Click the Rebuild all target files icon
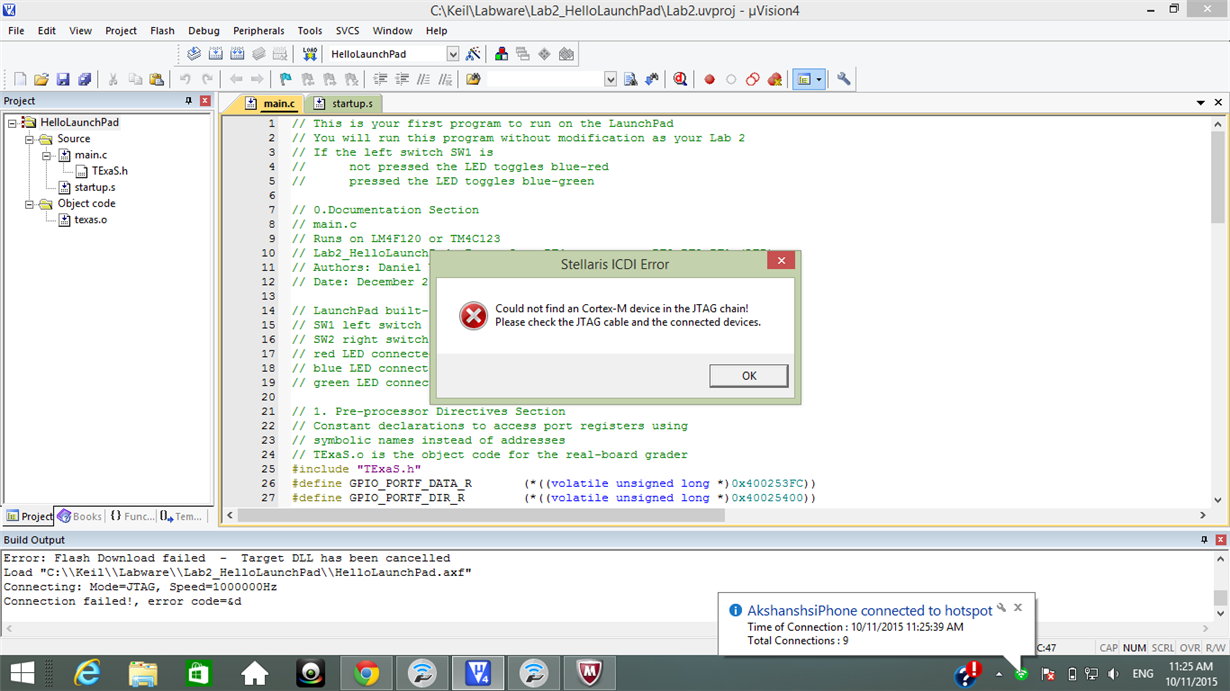Screen dimensions: 1230x691 point(237,54)
